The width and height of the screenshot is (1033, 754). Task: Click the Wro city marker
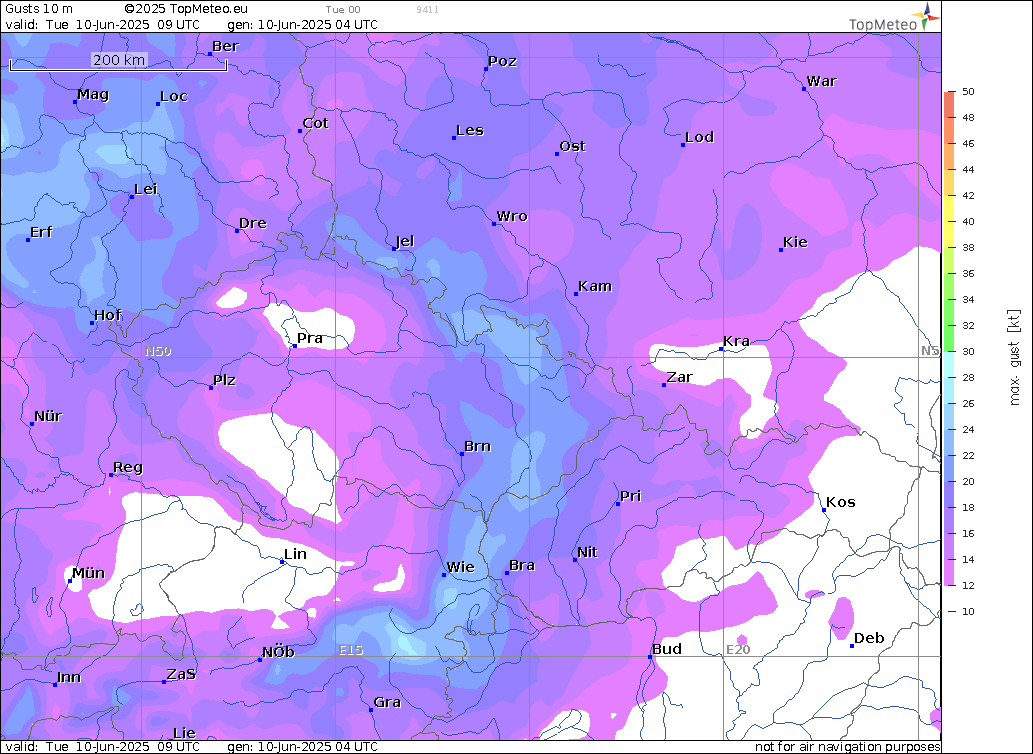(494, 224)
